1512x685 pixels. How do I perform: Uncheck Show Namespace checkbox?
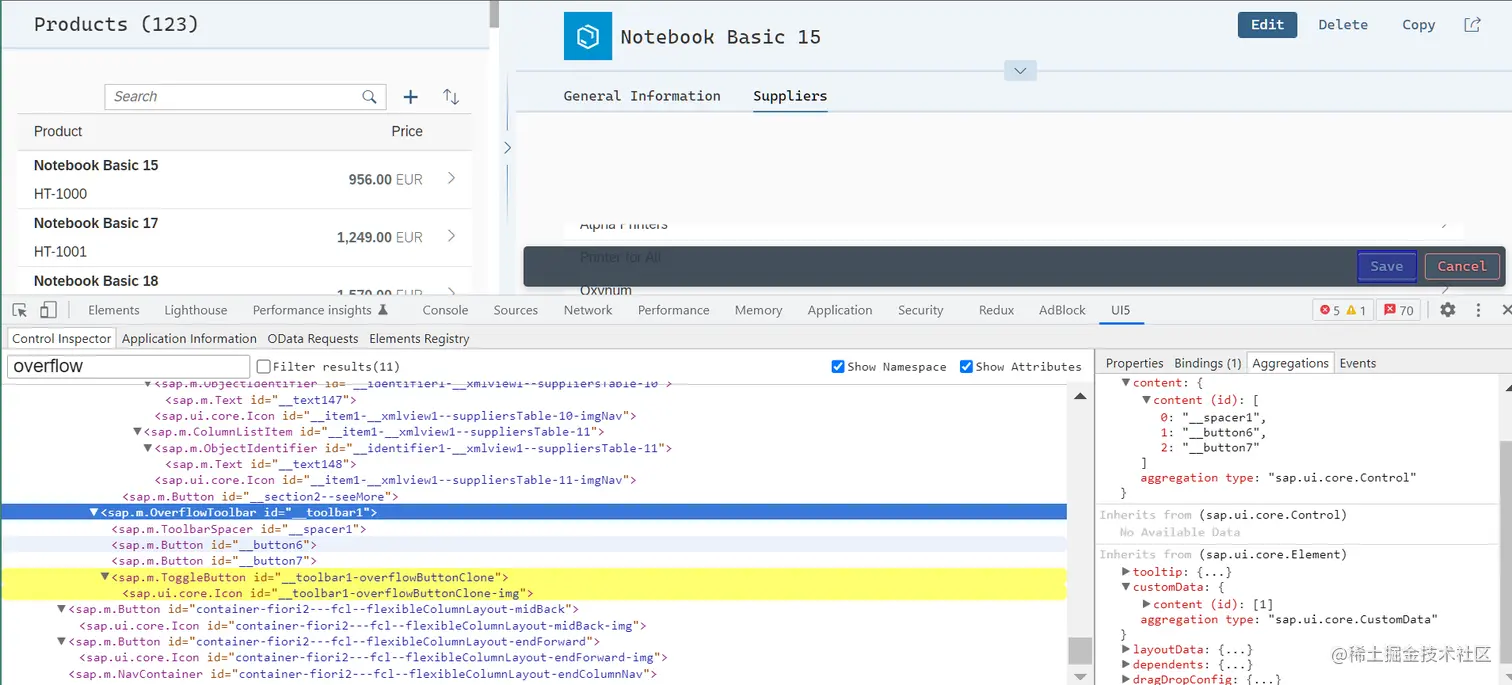coord(838,367)
